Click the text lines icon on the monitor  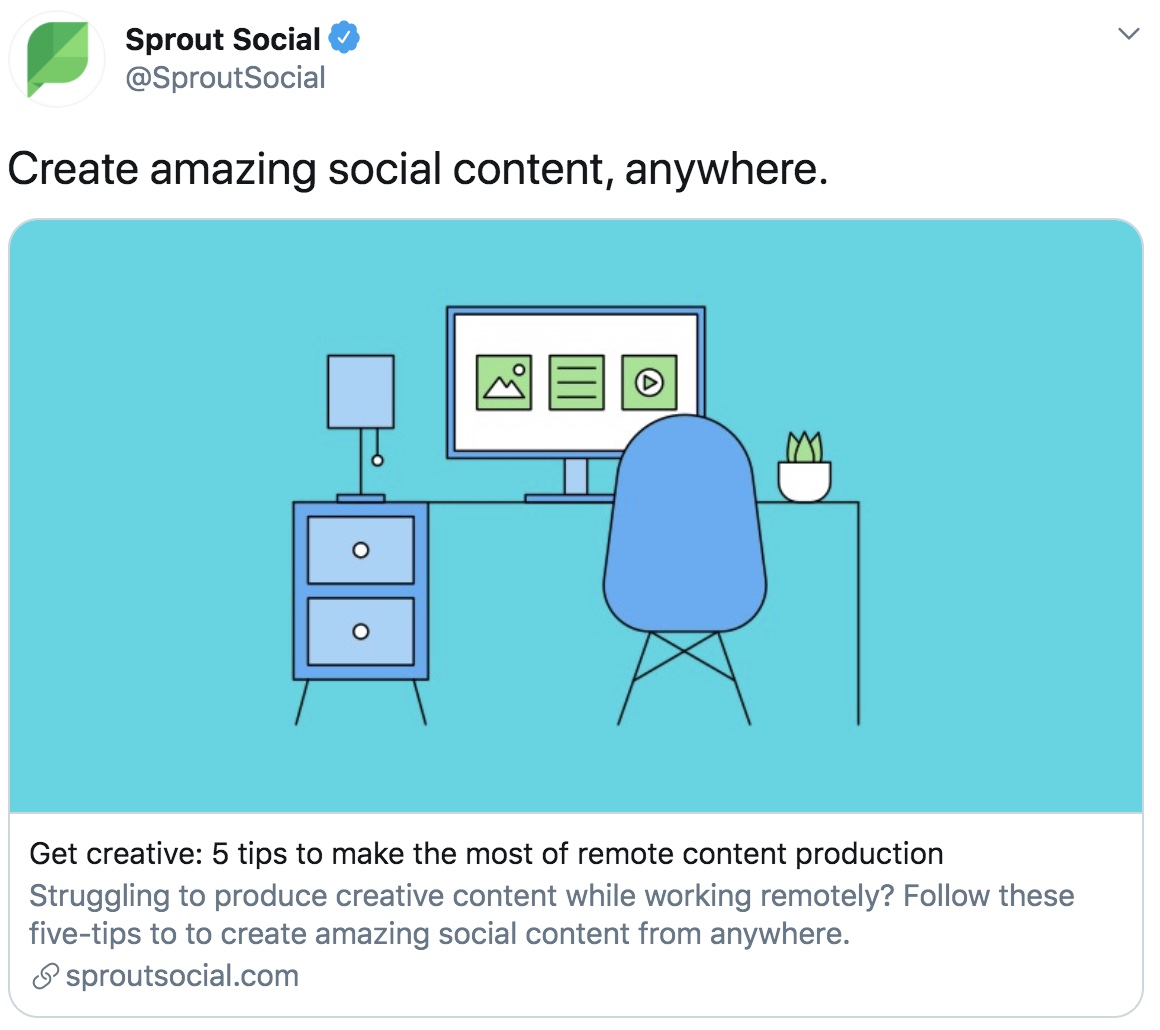point(576,383)
